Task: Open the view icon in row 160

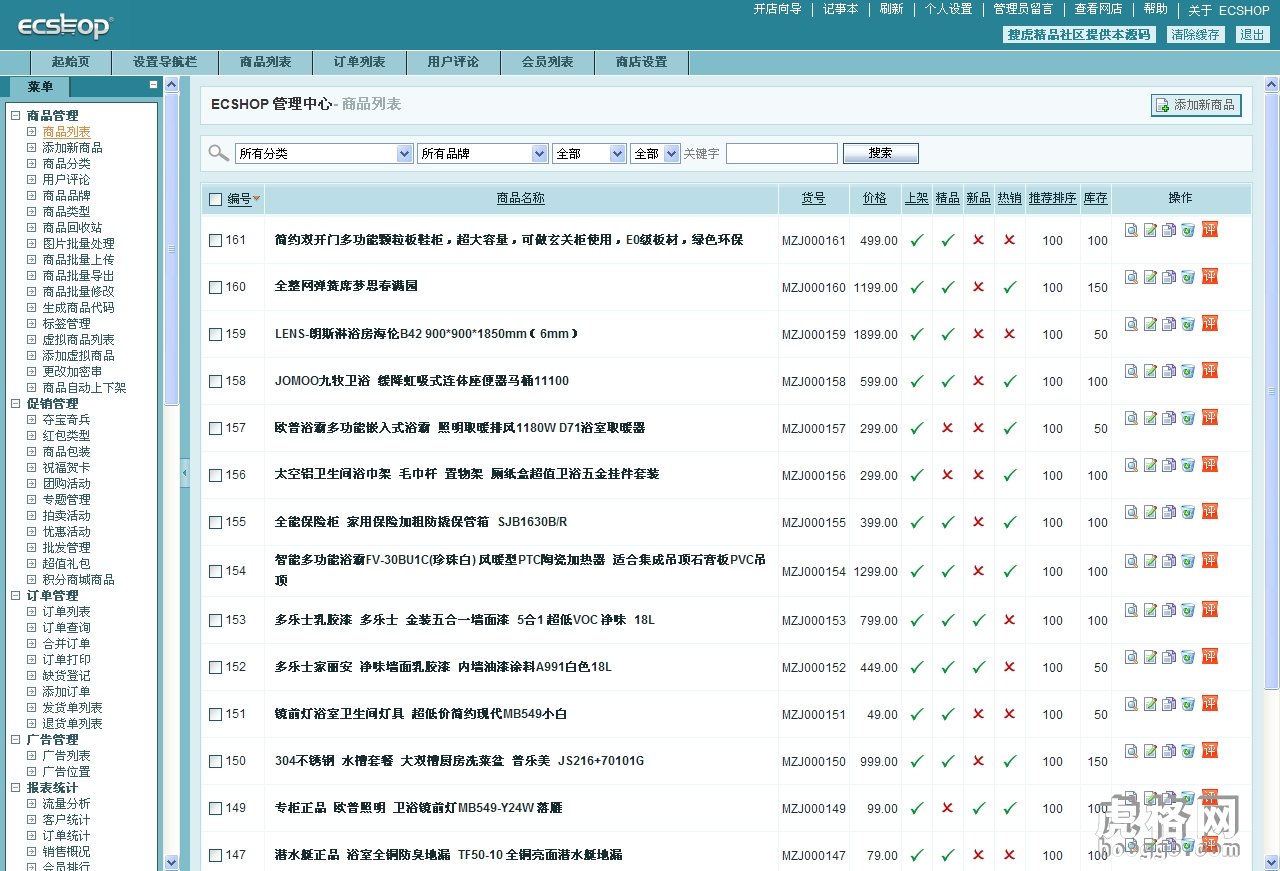Action: coord(1131,277)
